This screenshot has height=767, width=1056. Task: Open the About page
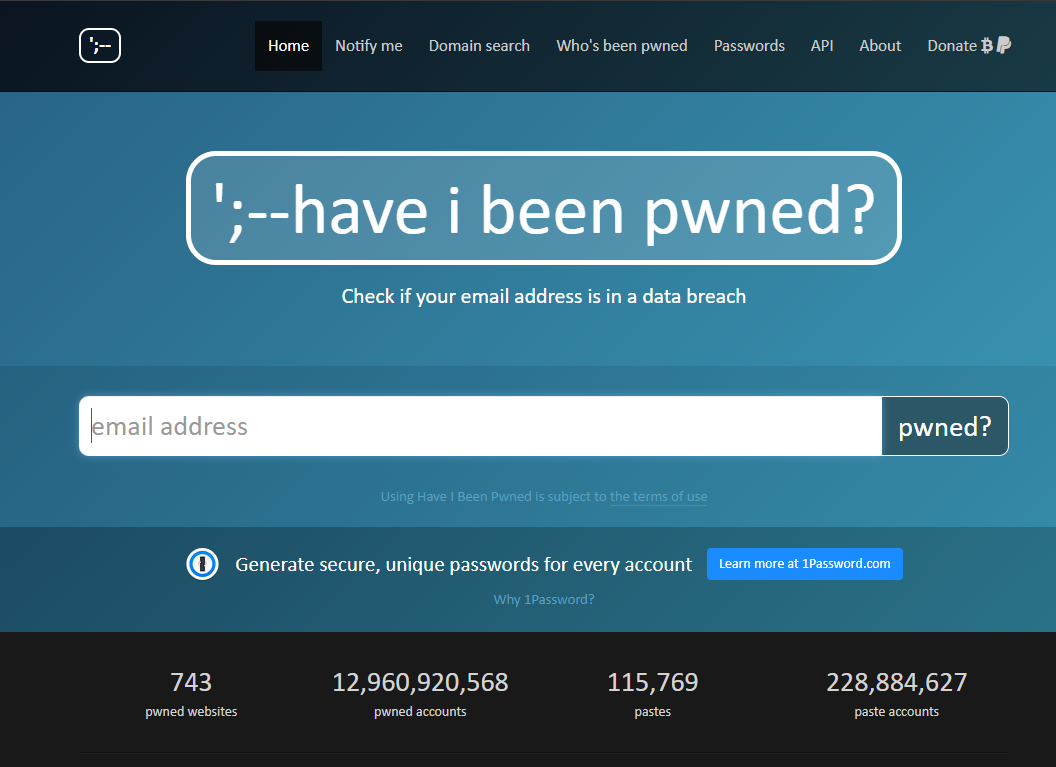click(x=880, y=46)
